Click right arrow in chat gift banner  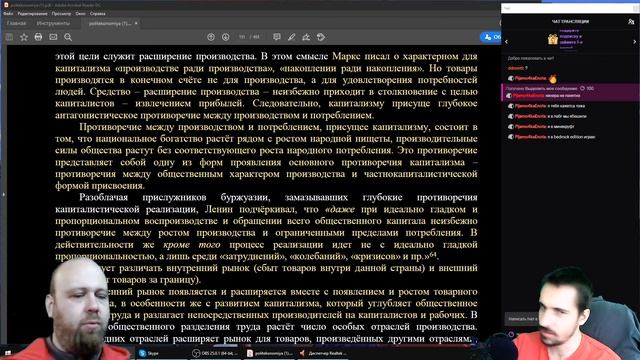[x=634, y=42]
